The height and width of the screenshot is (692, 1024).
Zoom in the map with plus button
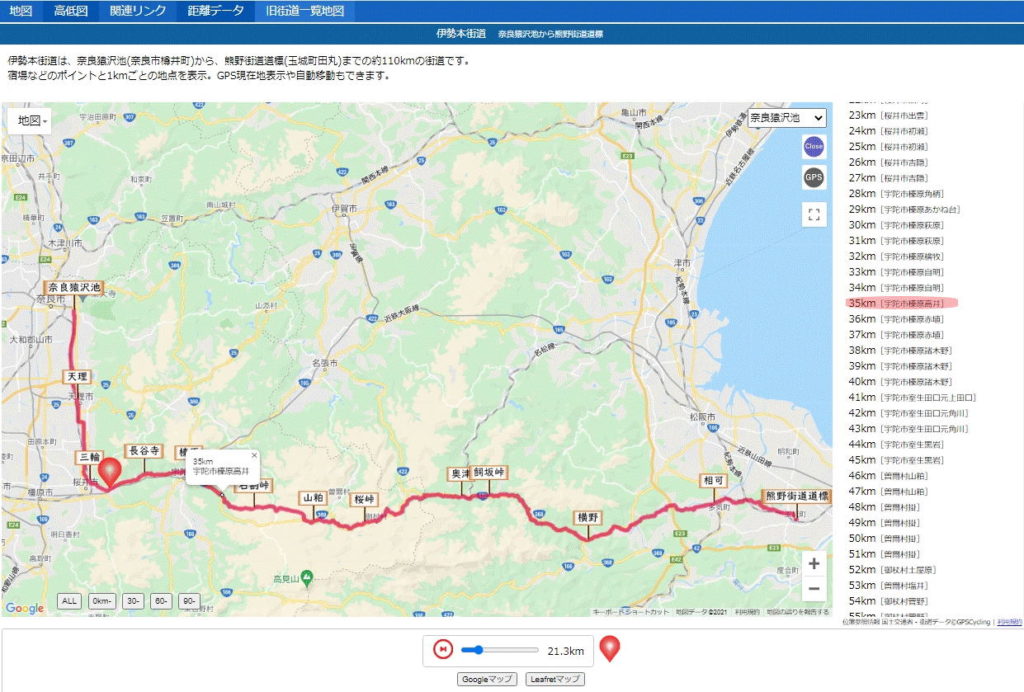[813, 564]
